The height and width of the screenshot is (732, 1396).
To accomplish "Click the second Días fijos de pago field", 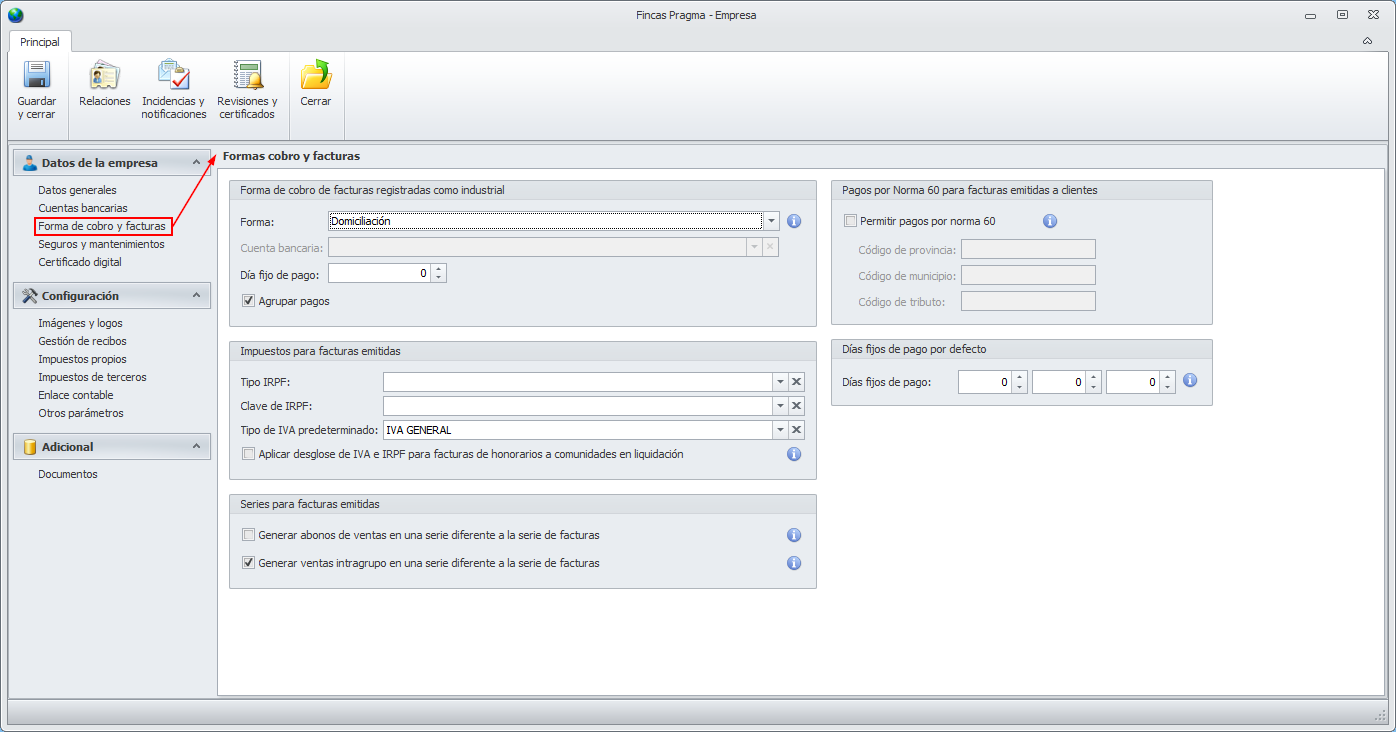I will (x=1059, y=382).
